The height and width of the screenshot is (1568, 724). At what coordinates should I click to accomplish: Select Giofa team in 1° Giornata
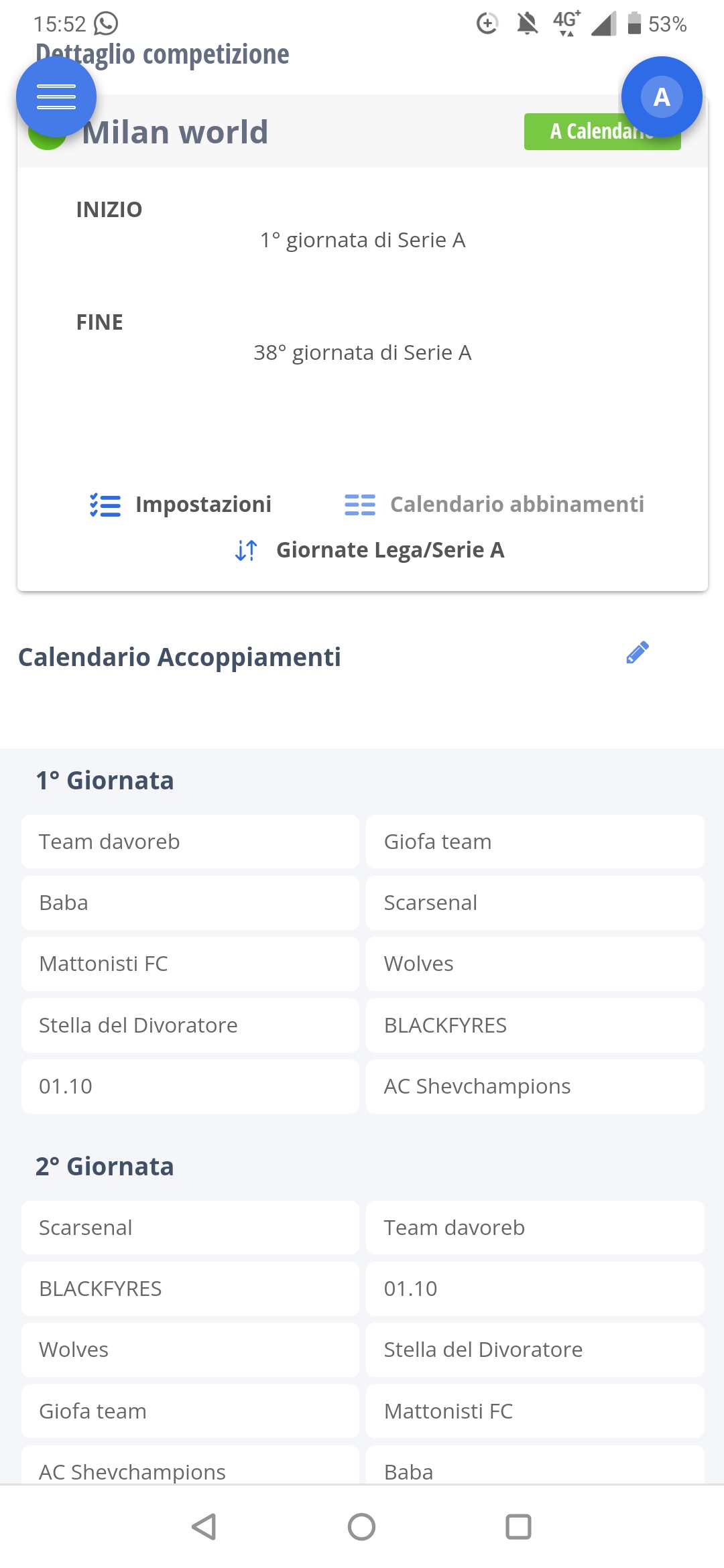pyautogui.click(x=535, y=842)
